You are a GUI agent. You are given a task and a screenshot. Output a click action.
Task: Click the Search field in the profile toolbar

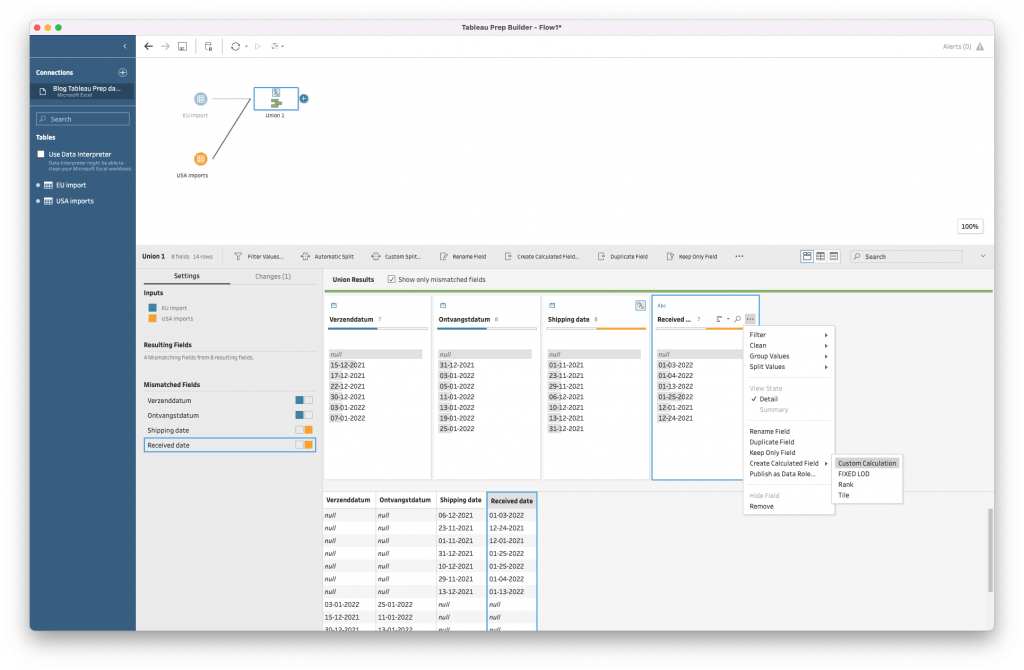[x=910, y=256]
